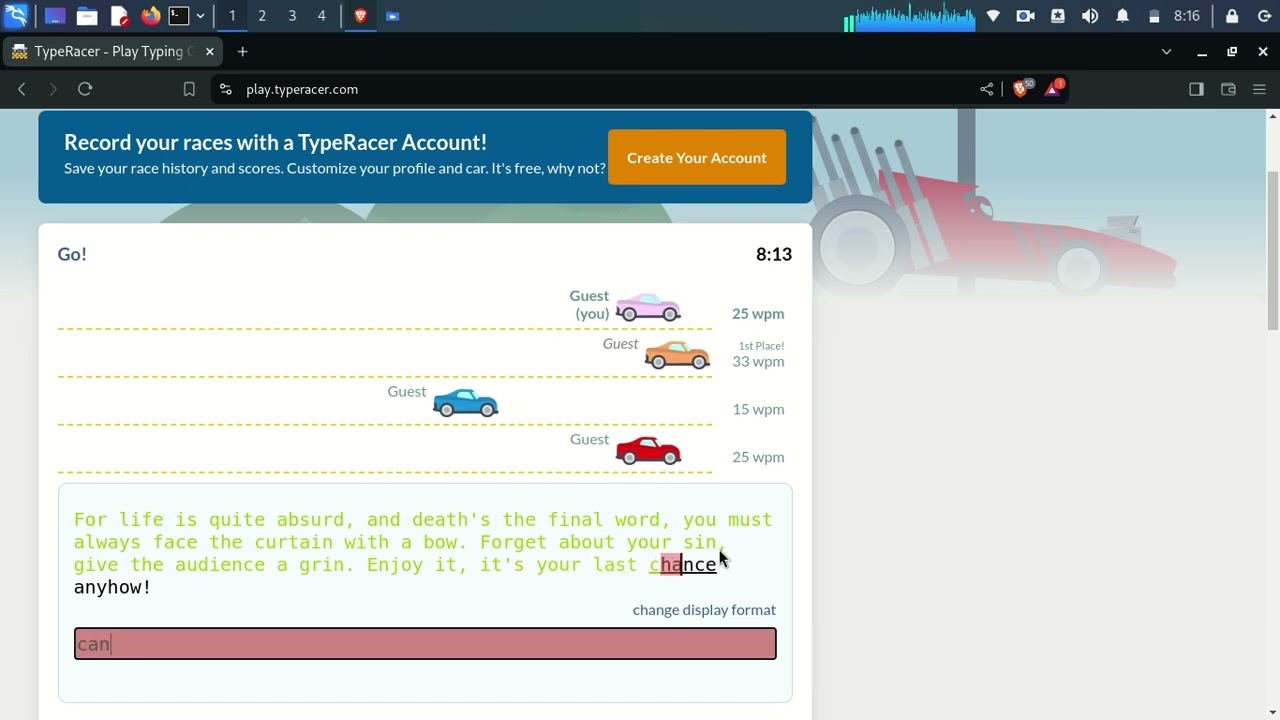Open the 8:16 panel clock

coord(1187,16)
